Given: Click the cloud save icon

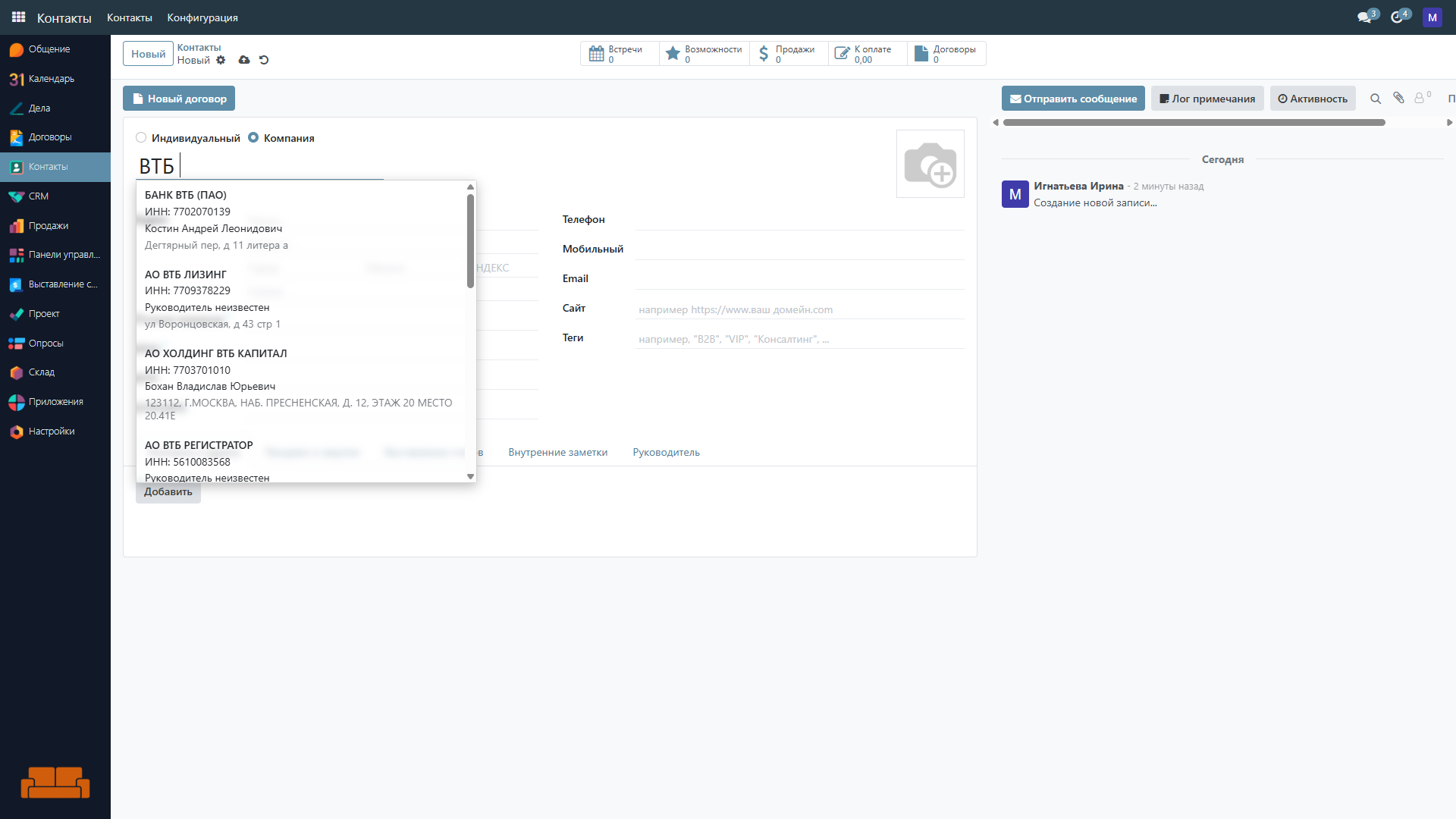Looking at the screenshot, I should tap(244, 60).
